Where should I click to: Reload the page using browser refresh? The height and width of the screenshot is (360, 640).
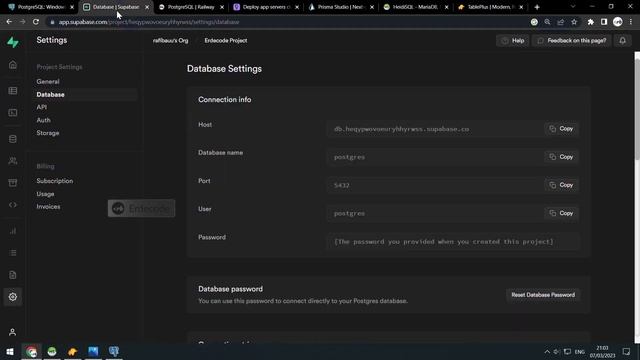coord(36,22)
